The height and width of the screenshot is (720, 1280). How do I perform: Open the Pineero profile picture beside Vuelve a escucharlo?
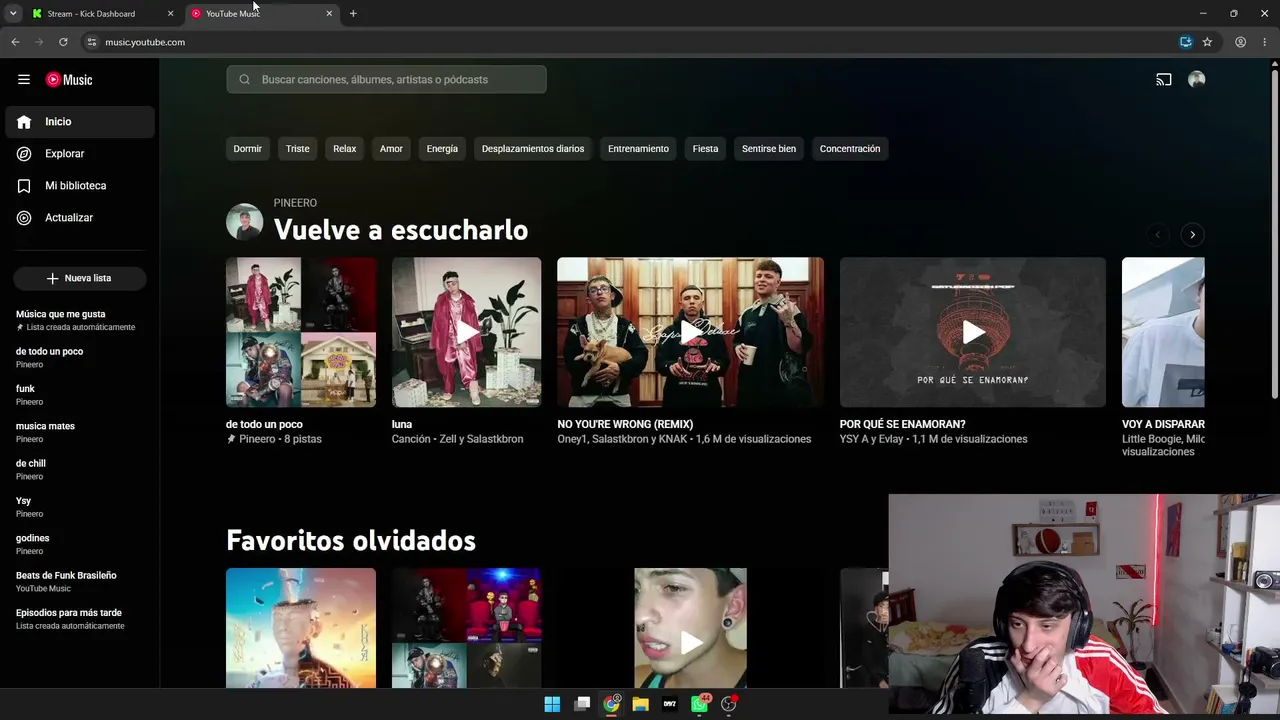[245, 222]
